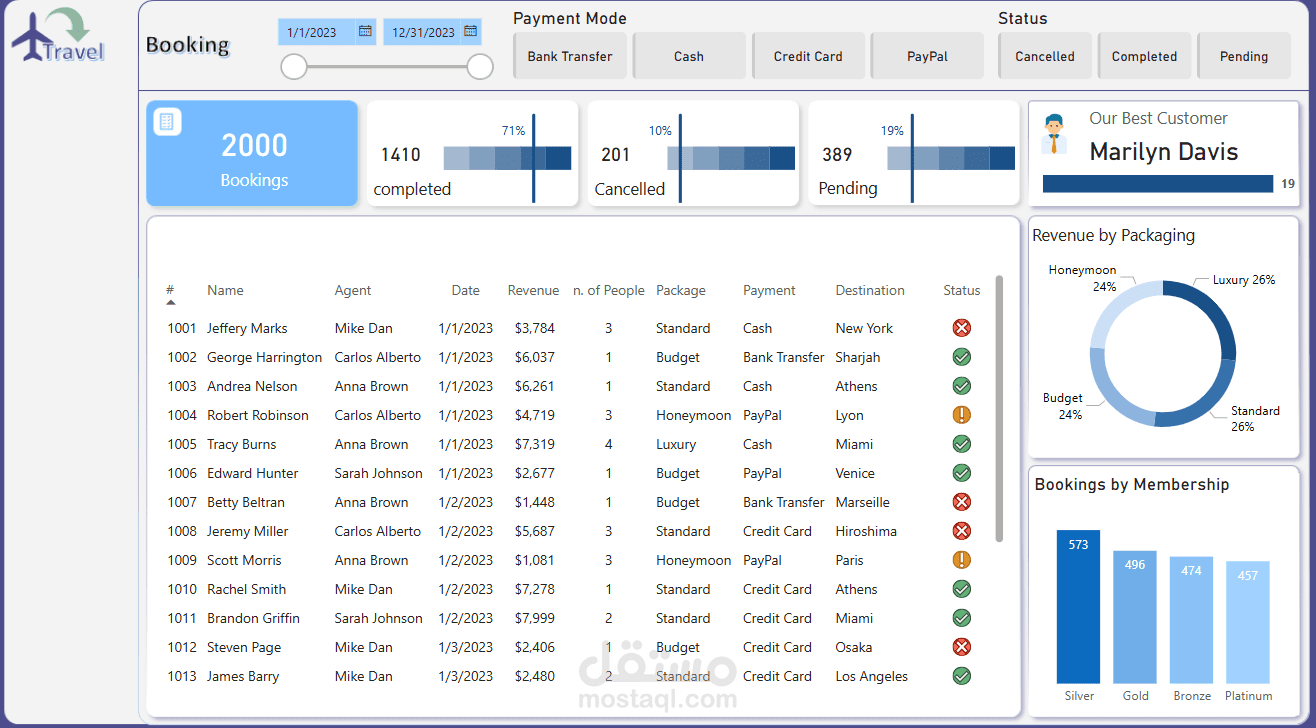1316x728 pixels.
Task: Sort table by Status column header
Action: pos(962,290)
